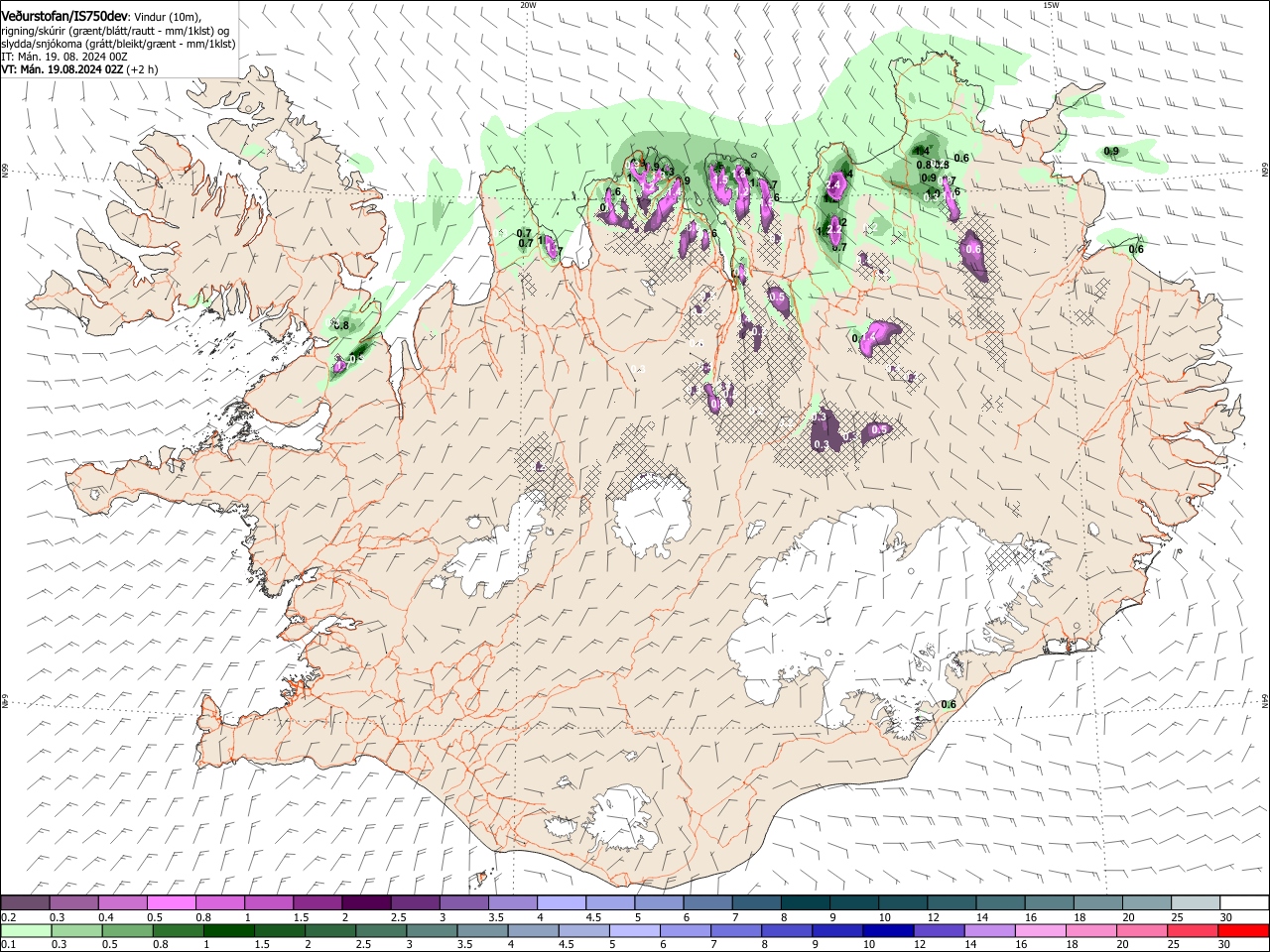Screen dimensions: 1270x952
Task: Click the 0.2 label in top legend row
Action: coord(8,917)
